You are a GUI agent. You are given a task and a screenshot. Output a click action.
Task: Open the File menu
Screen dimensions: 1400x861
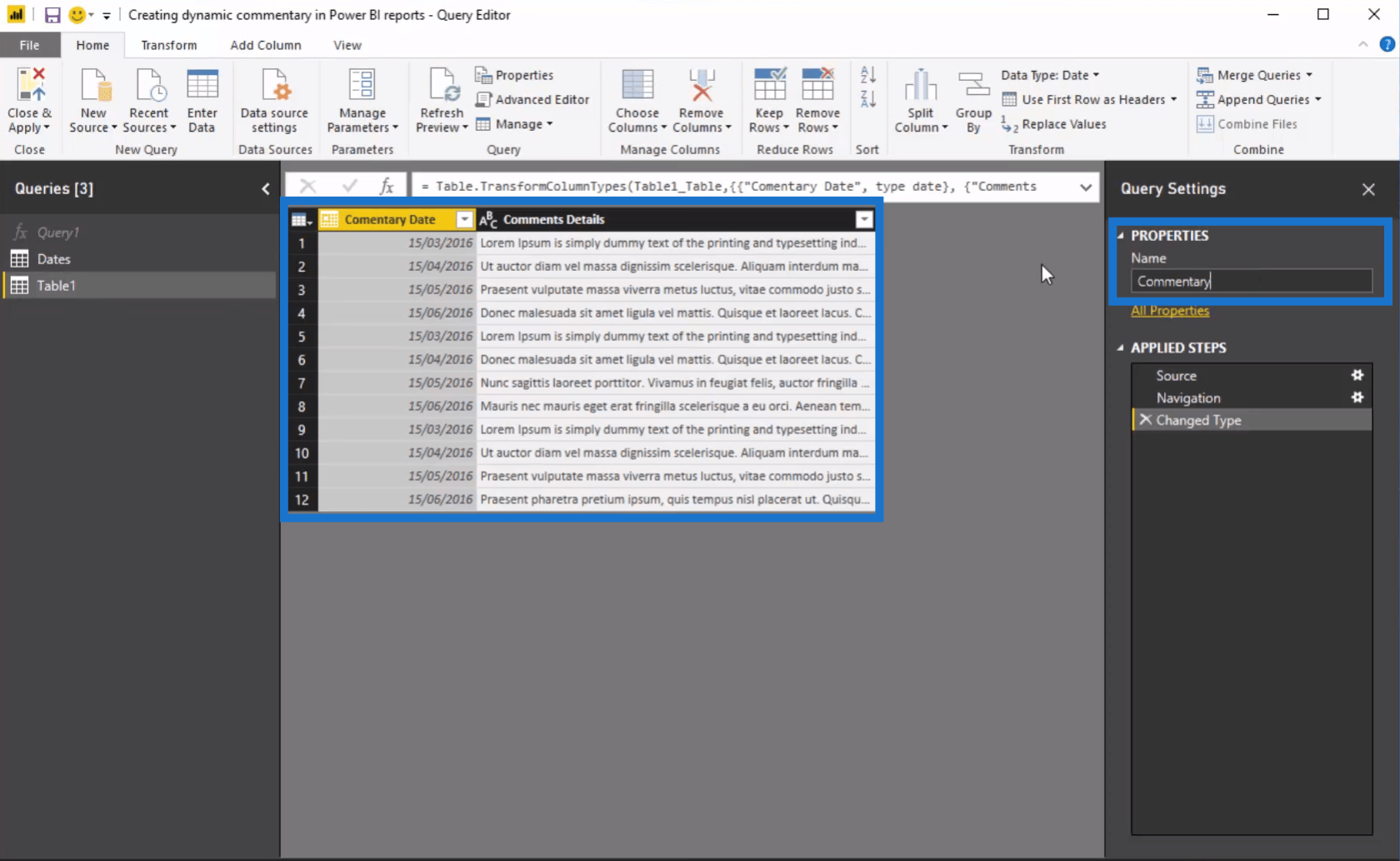30,45
